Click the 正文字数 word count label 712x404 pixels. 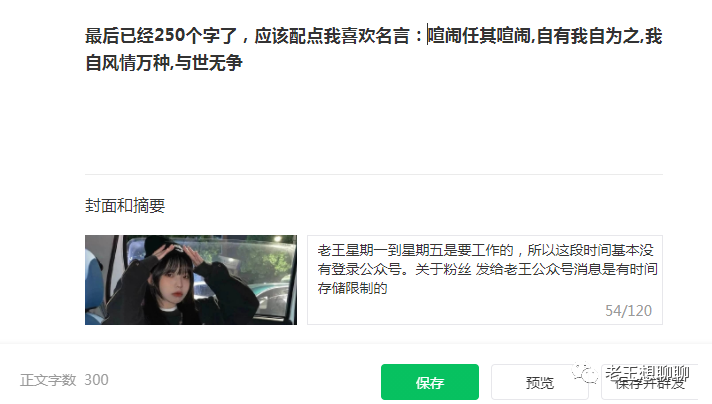click(x=48, y=379)
